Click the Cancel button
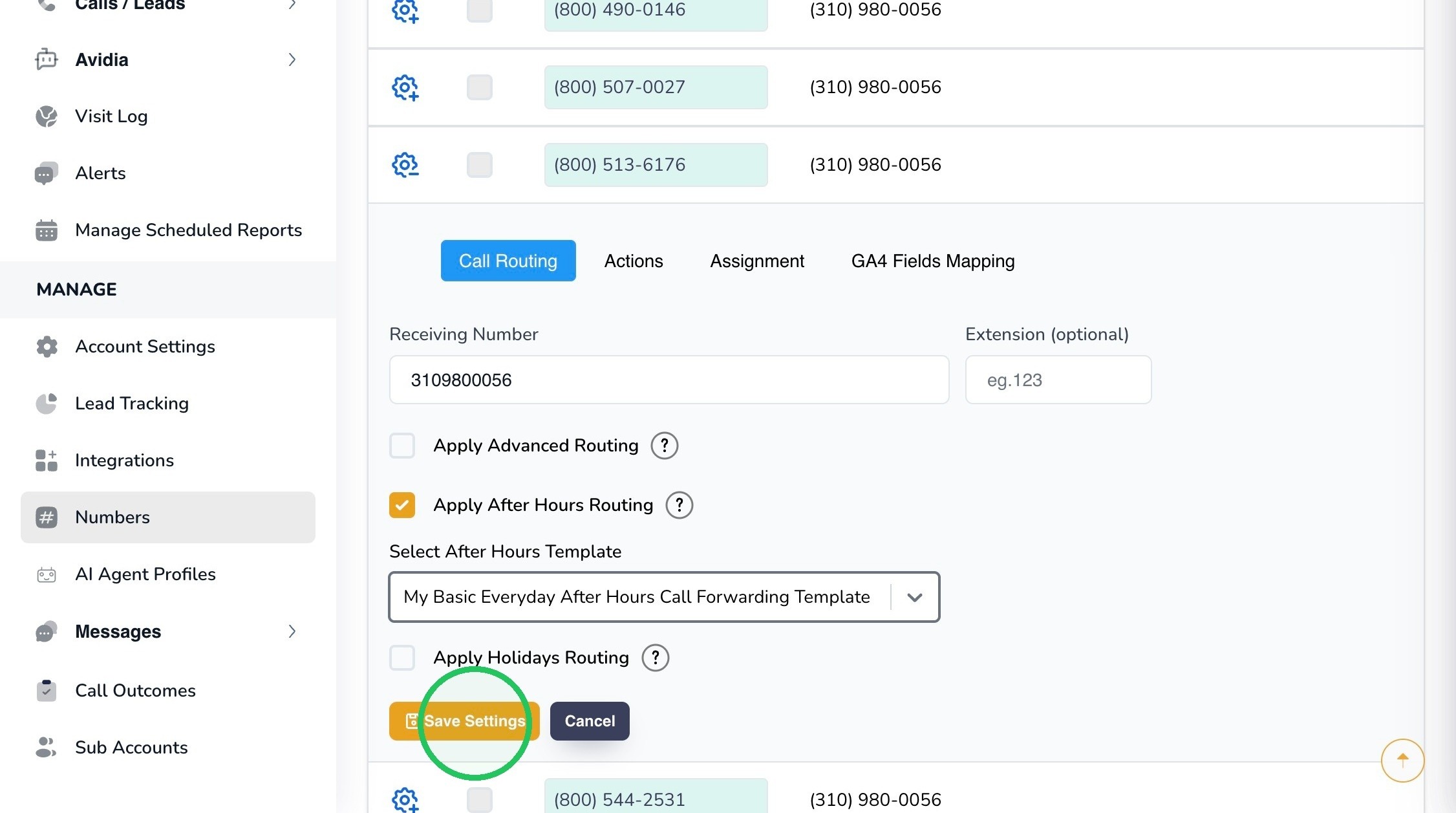1456x813 pixels. 590,721
